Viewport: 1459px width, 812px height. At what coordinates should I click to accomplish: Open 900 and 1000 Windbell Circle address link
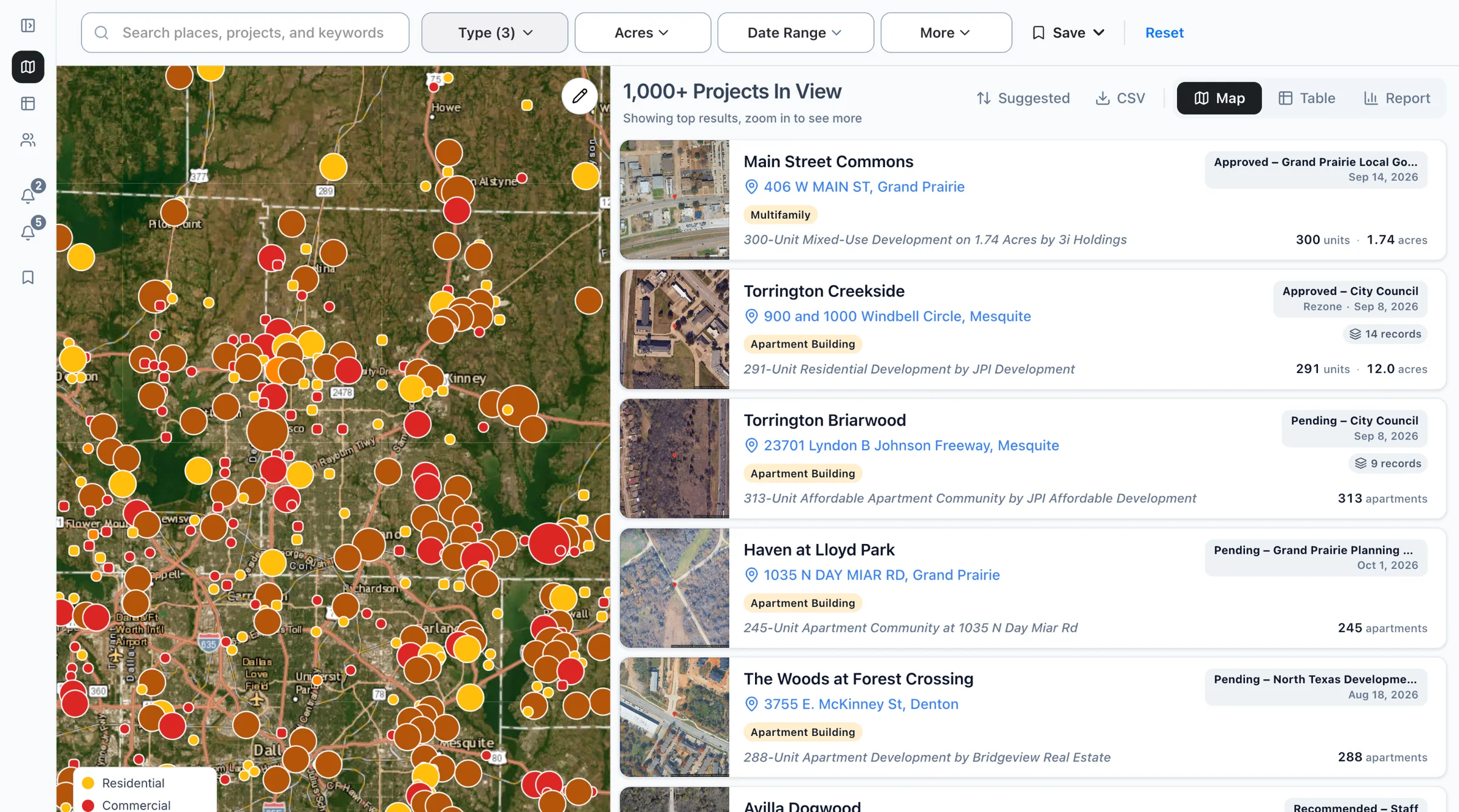(x=897, y=317)
